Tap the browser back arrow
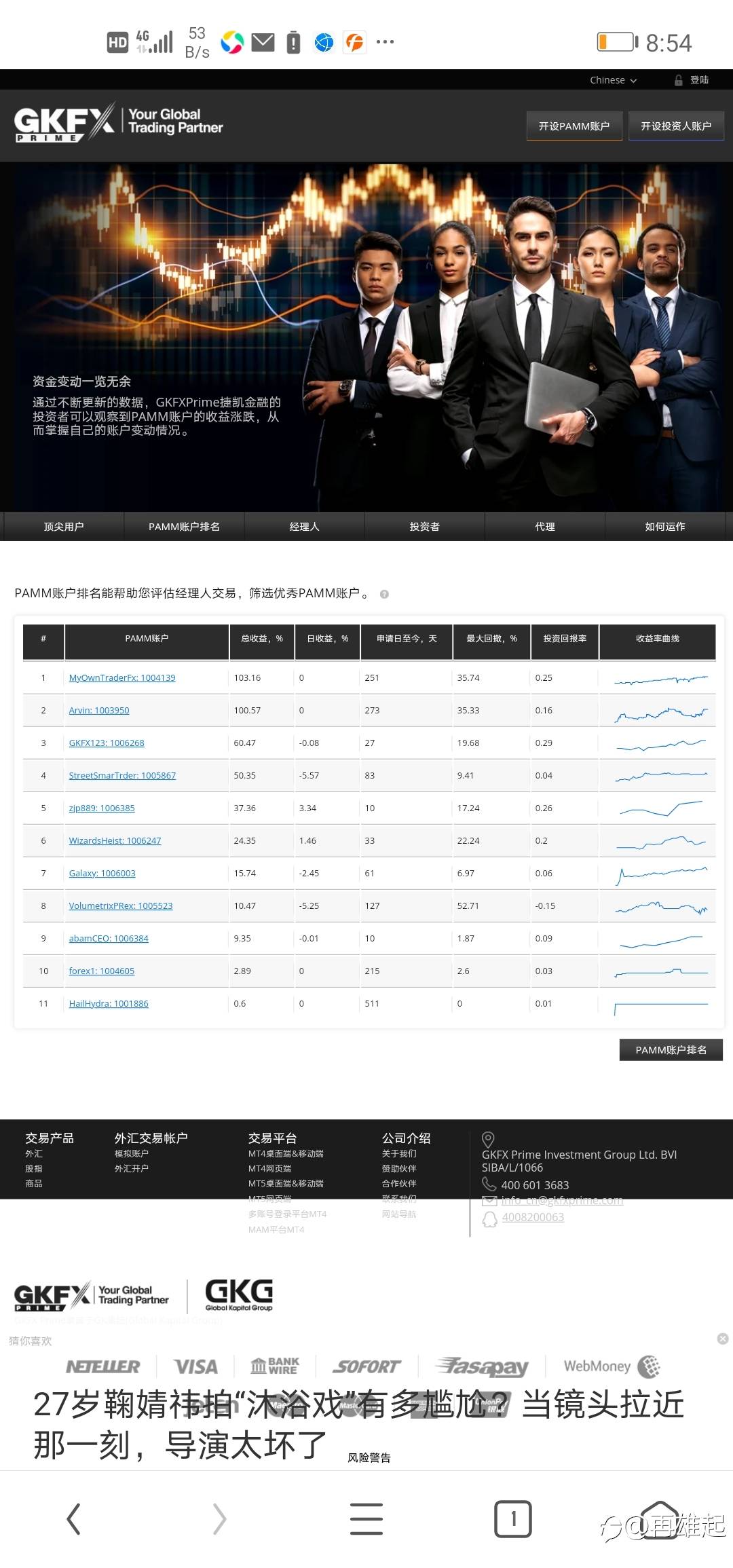Image resolution: width=733 pixels, height=1568 pixels. pos(73,1519)
